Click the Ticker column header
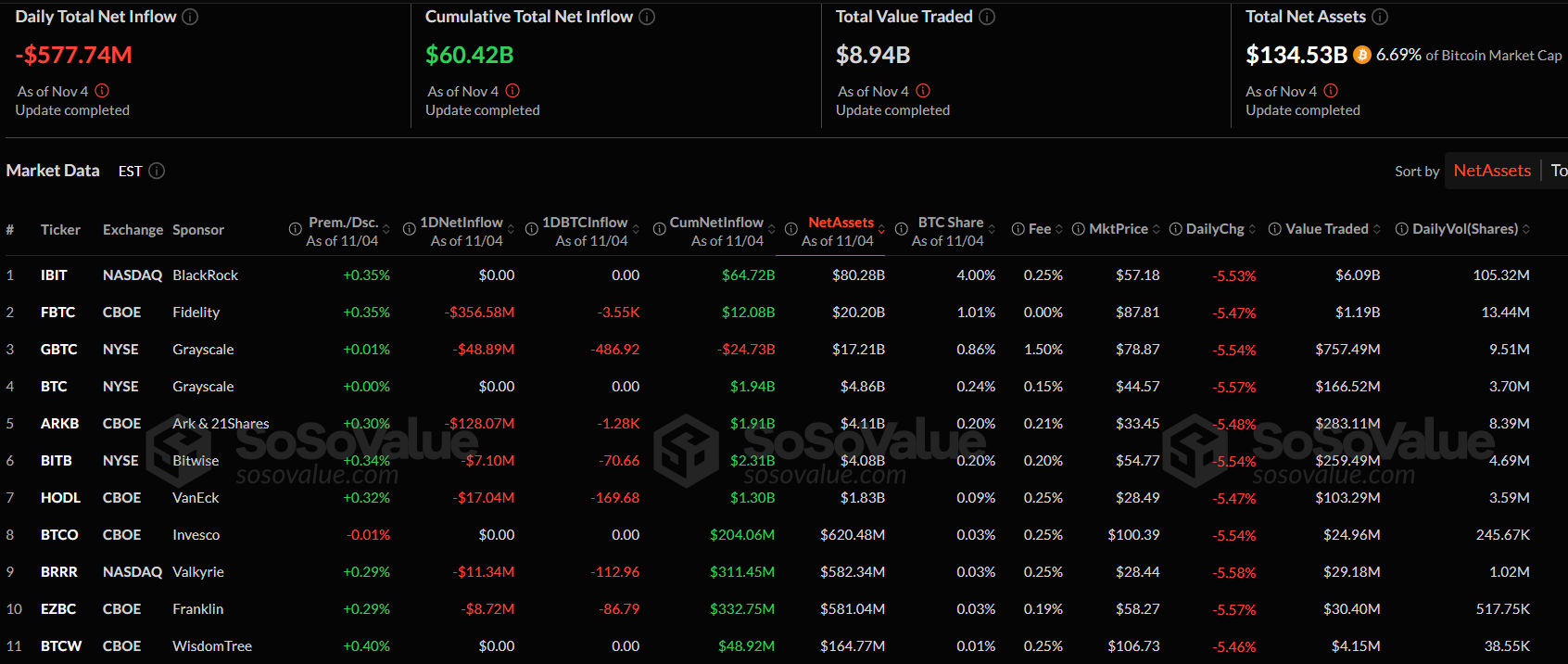Image resolution: width=1568 pixels, height=664 pixels. coord(60,230)
